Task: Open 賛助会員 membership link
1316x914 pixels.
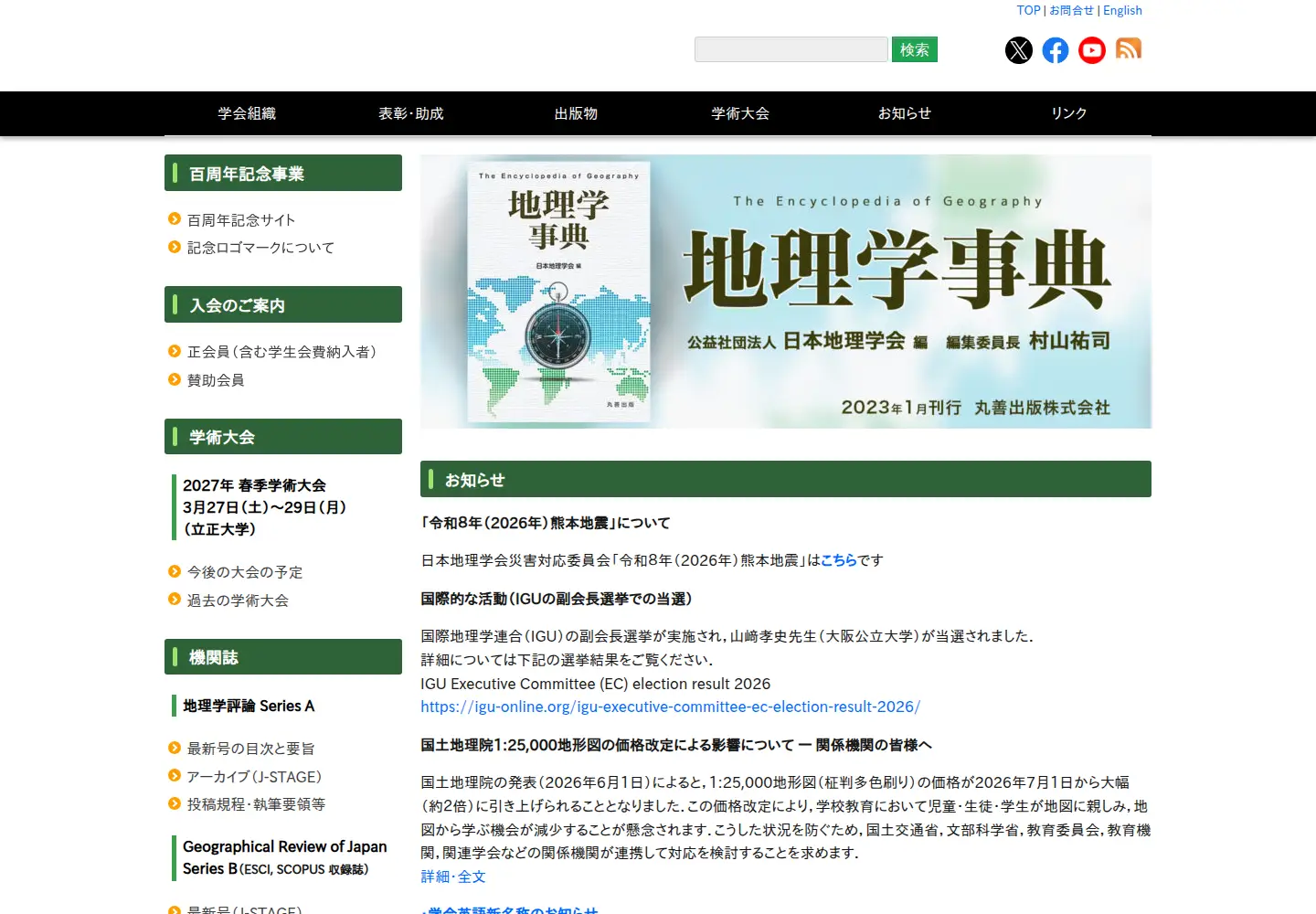Action: [216, 380]
